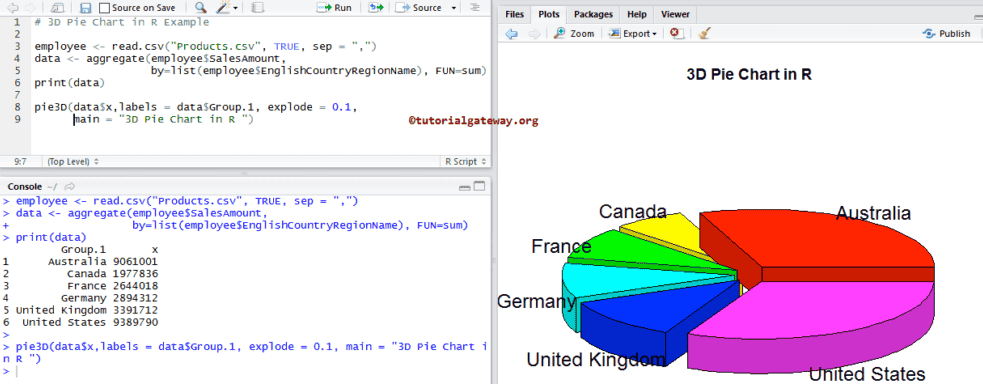This screenshot has width=983, height=384.
Task: Click the France chart label
Action: (x=561, y=247)
